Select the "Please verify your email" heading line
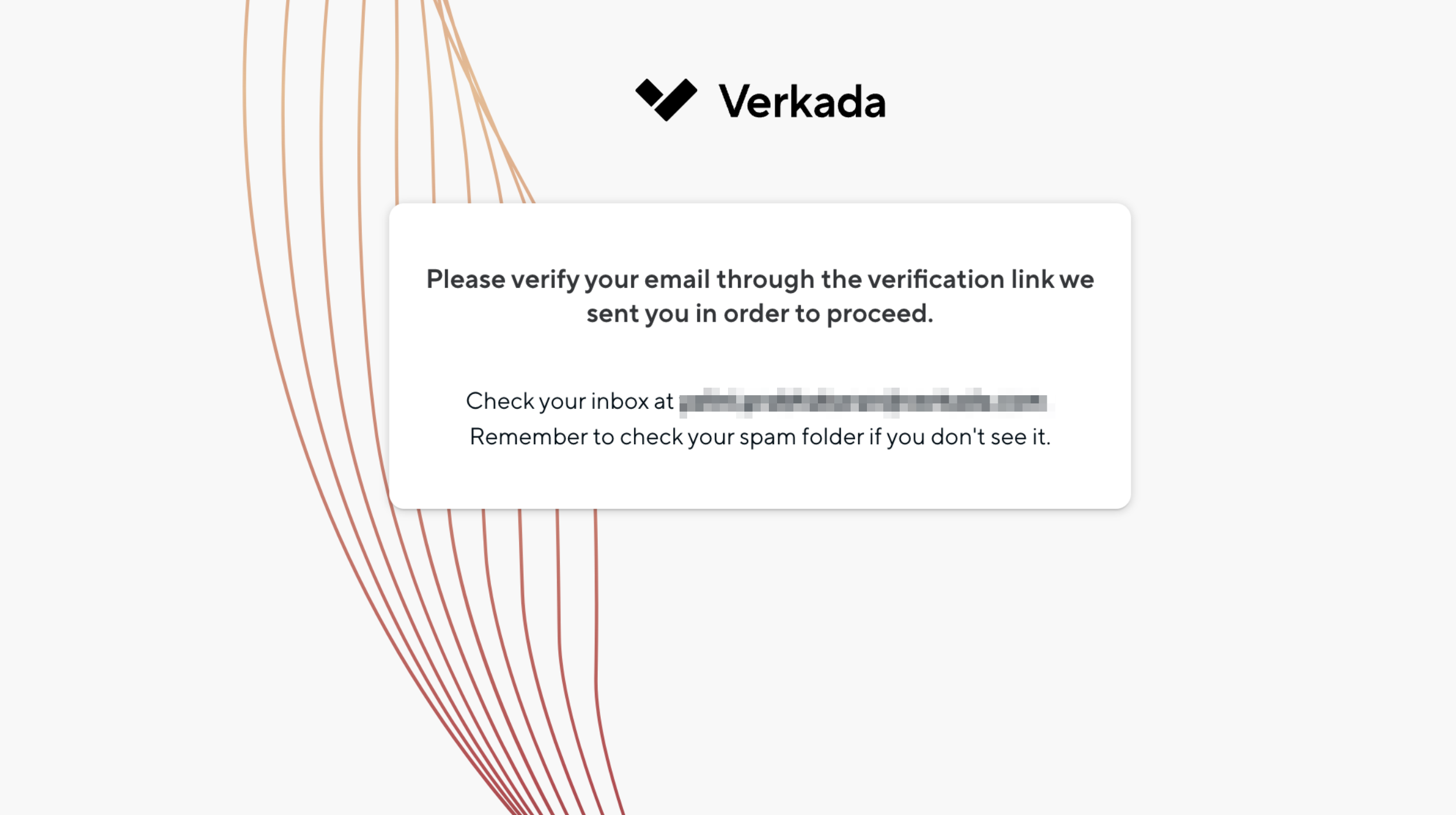The height and width of the screenshot is (815, 1456). [760, 280]
